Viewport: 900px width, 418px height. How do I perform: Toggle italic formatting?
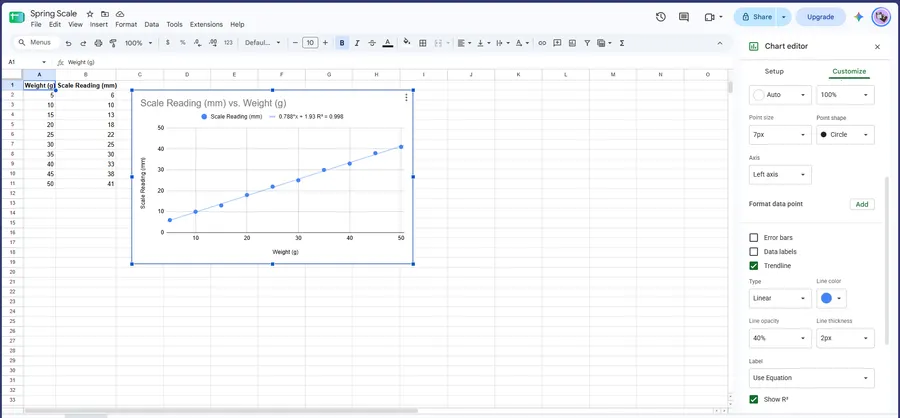coord(357,43)
